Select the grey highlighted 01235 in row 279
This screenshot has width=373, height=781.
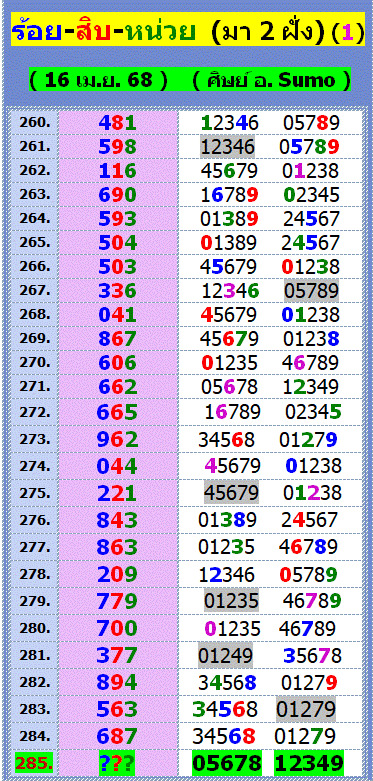coord(232,600)
